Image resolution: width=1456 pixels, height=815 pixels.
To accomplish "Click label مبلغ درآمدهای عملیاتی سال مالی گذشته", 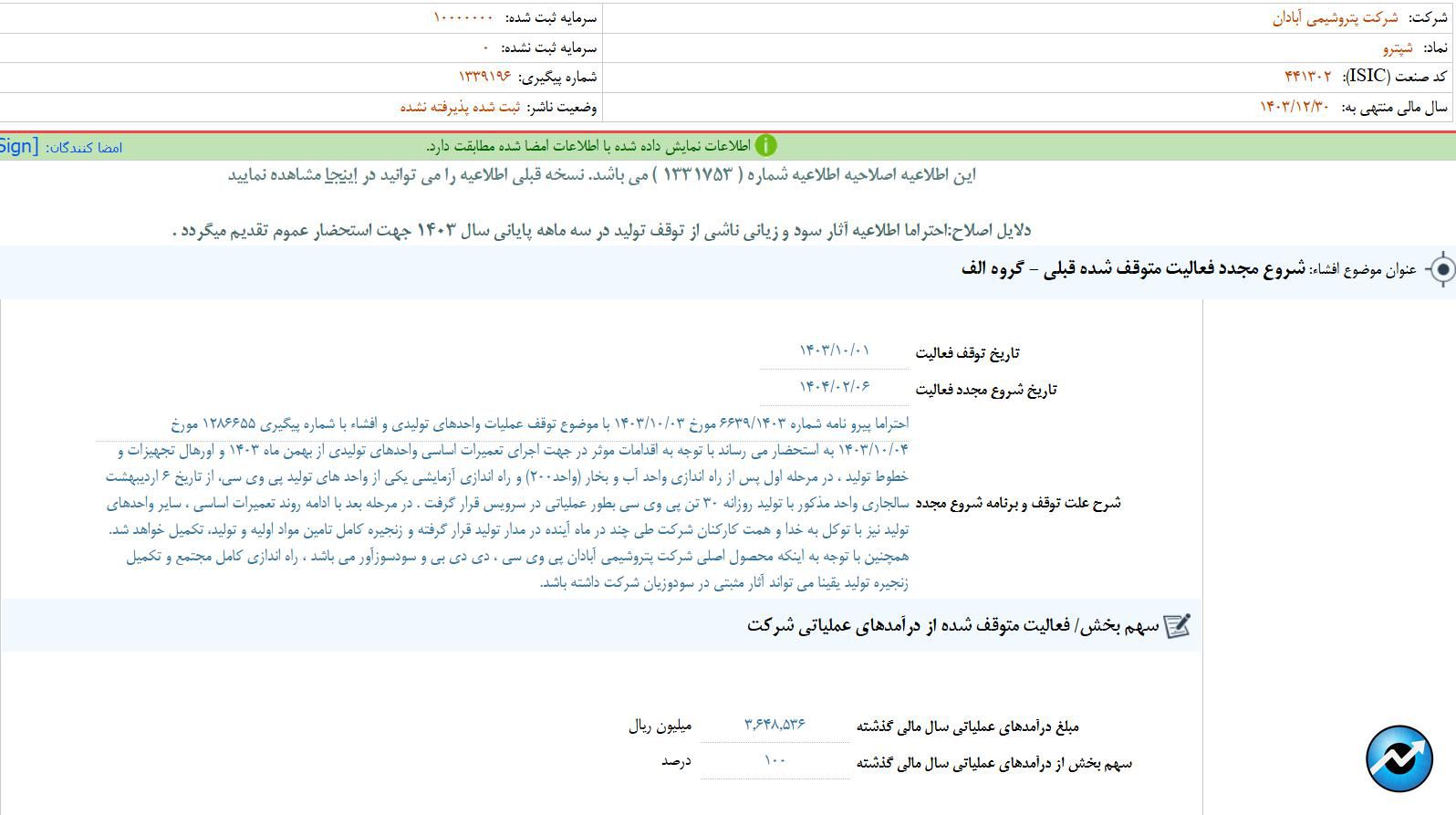I will 967,726.
